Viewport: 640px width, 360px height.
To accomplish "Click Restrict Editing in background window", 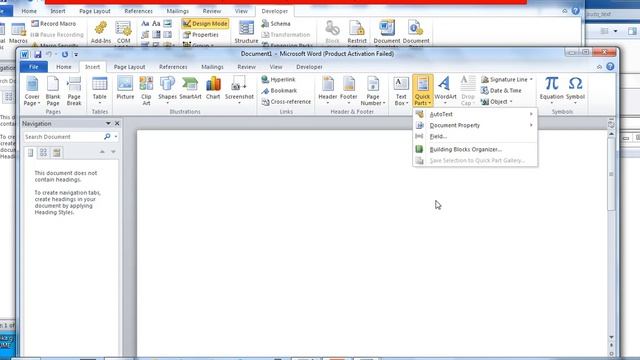I will (x=357, y=33).
